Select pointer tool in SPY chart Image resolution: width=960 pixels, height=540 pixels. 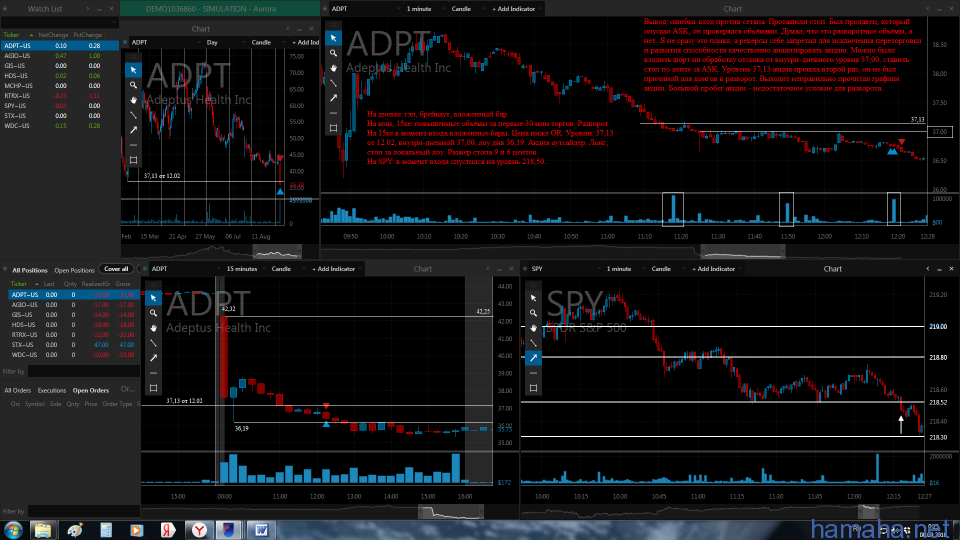533,298
